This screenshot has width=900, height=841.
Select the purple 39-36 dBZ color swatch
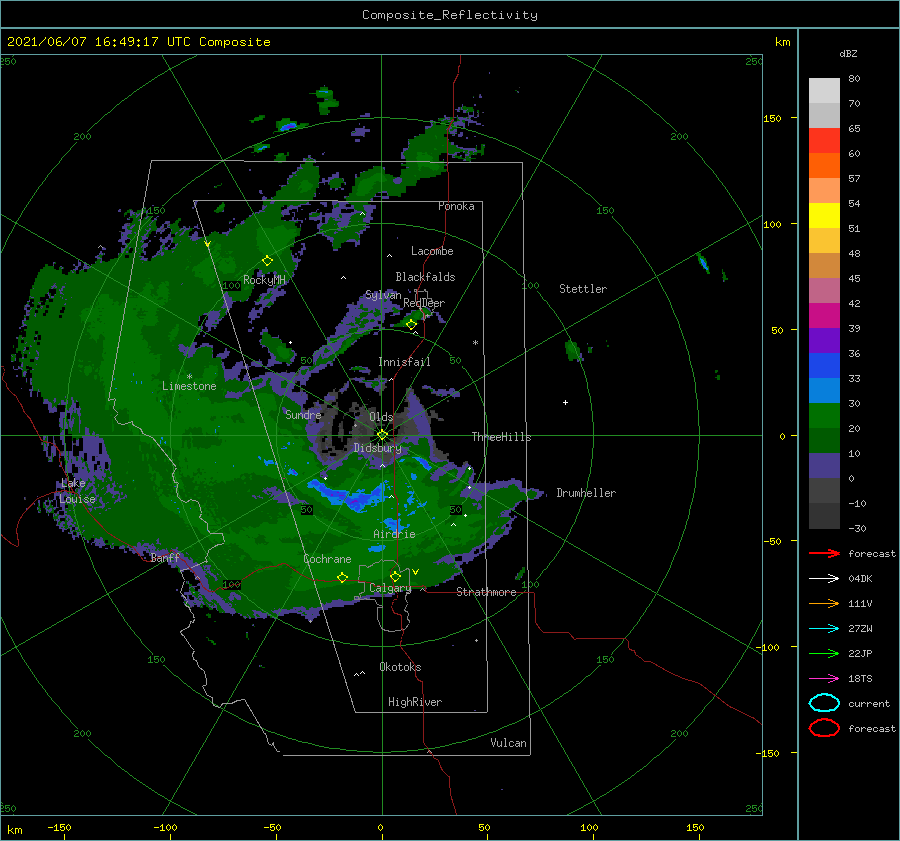[824, 340]
